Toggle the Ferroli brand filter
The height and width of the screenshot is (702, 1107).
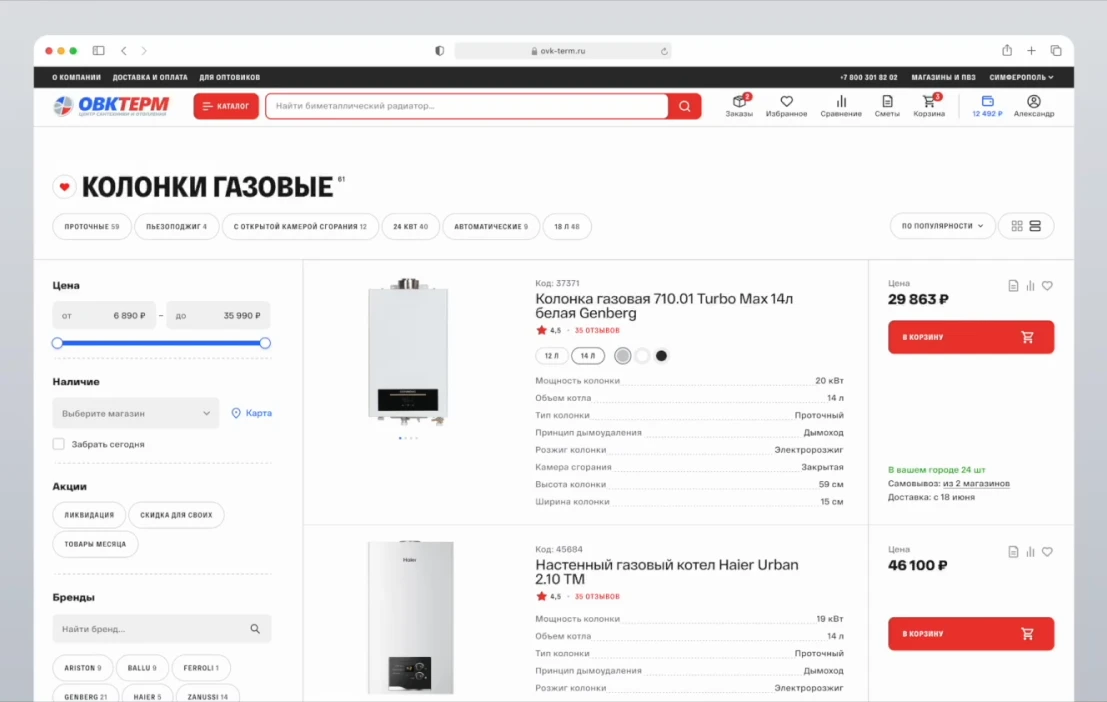tap(201, 667)
